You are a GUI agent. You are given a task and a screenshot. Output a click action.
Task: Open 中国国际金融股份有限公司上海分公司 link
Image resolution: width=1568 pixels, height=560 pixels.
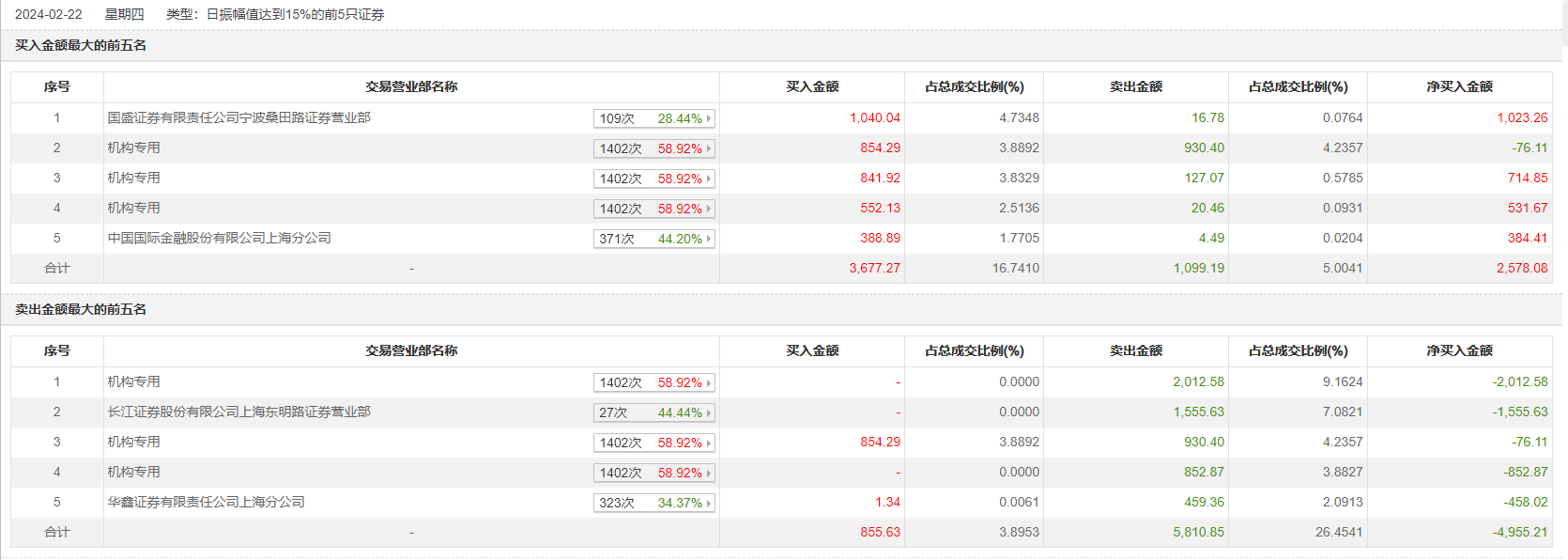coord(219,238)
